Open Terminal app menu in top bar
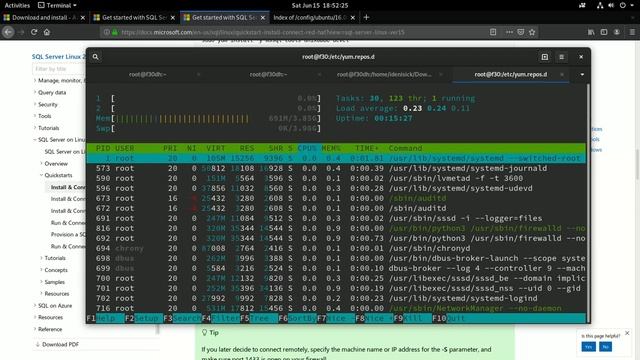Screen dimensions: 640x360 [x=57, y=5]
